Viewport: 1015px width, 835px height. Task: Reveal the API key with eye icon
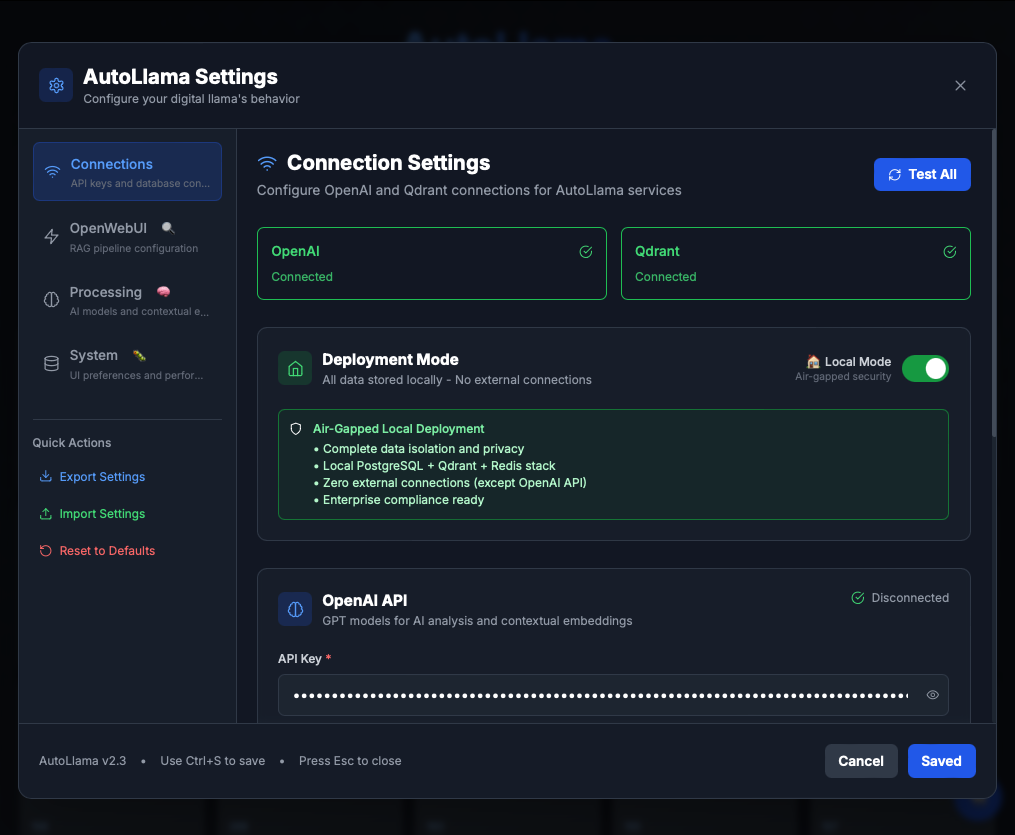pos(933,695)
